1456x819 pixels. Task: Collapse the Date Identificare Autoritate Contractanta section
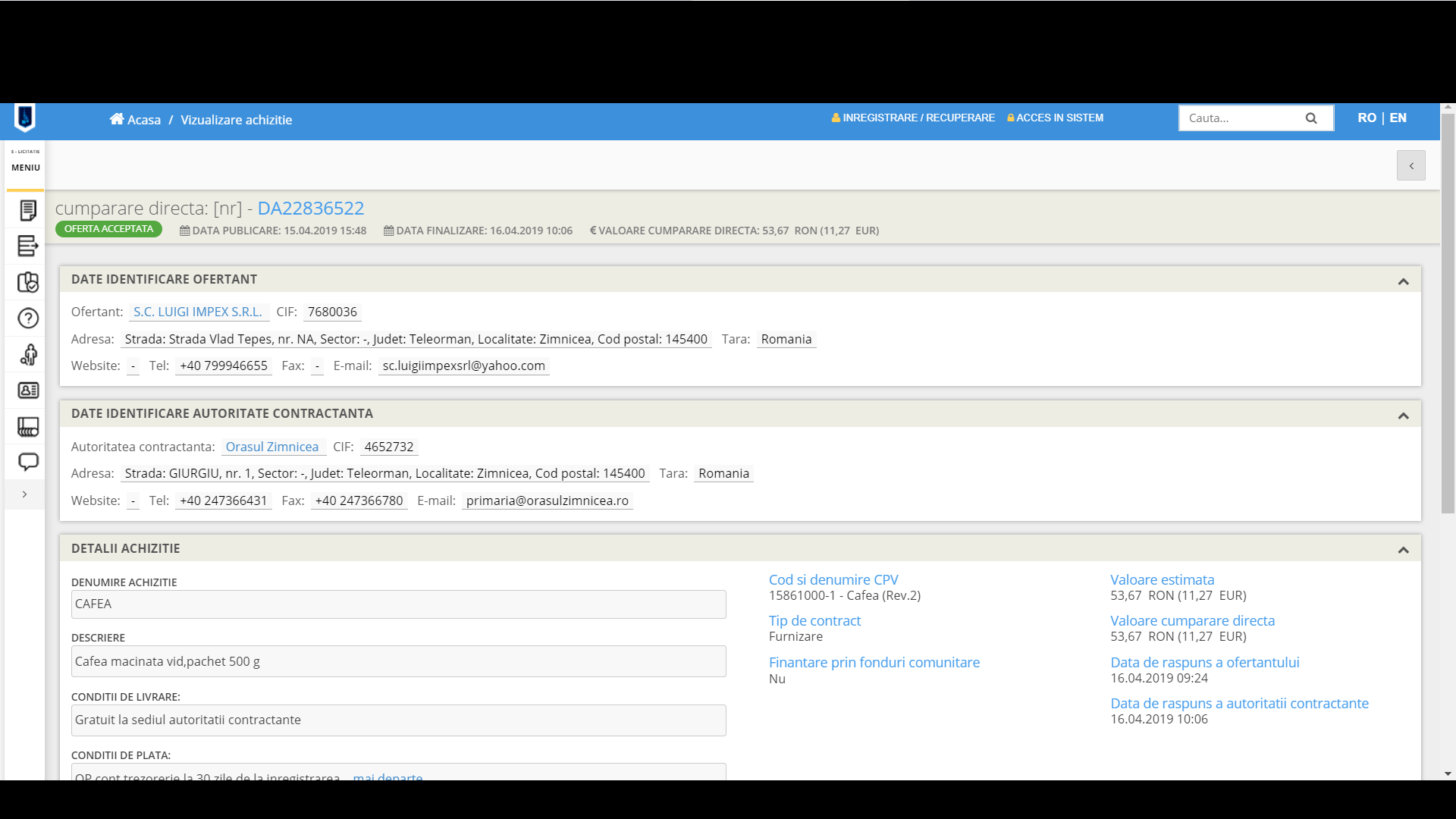(1403, 416)
